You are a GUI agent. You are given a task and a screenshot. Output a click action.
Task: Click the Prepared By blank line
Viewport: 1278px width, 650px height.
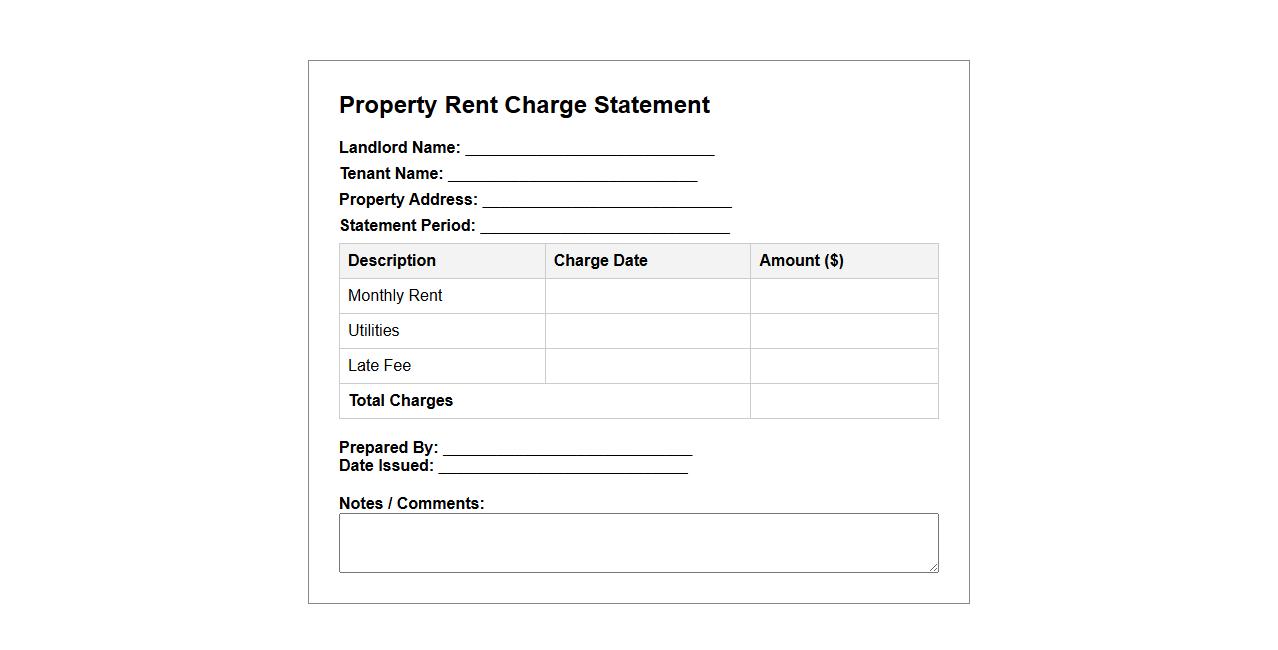tap(567, 448)
